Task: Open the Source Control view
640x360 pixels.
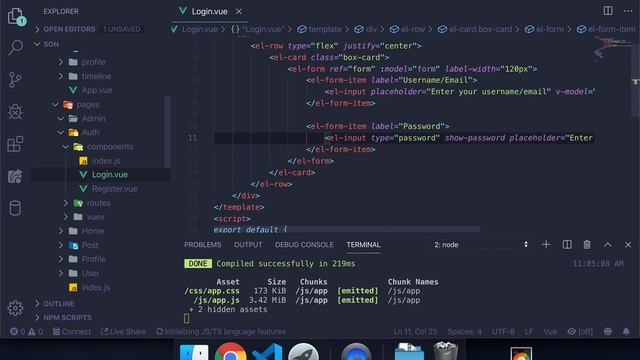Action: tap(15, 80)
